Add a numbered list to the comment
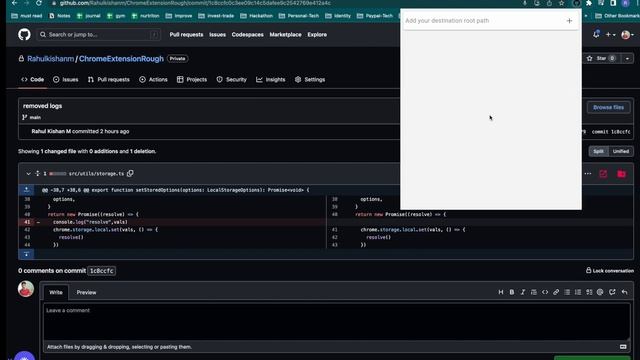 [578, 292]
